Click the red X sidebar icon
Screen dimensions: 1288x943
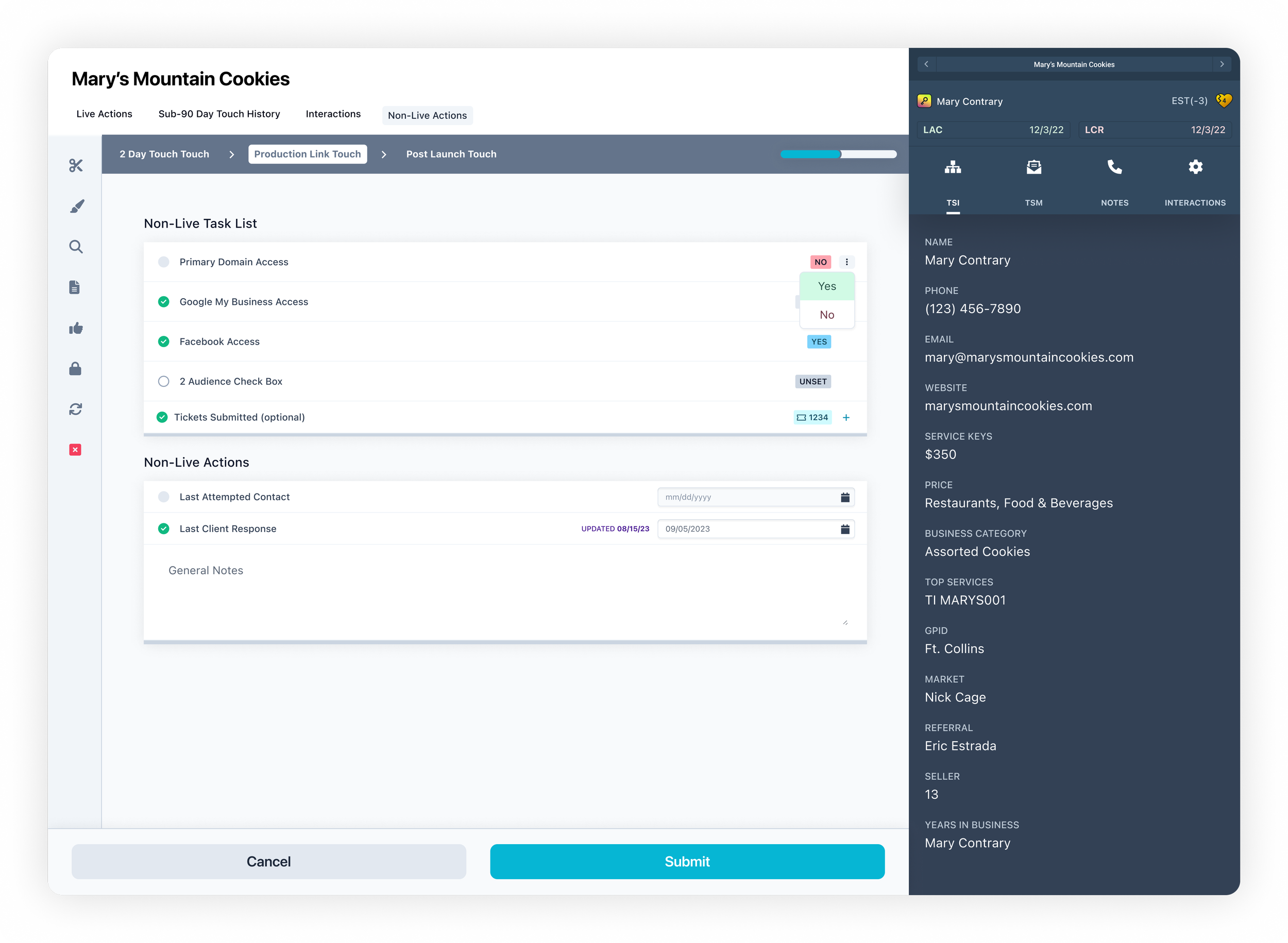(75, 450)
